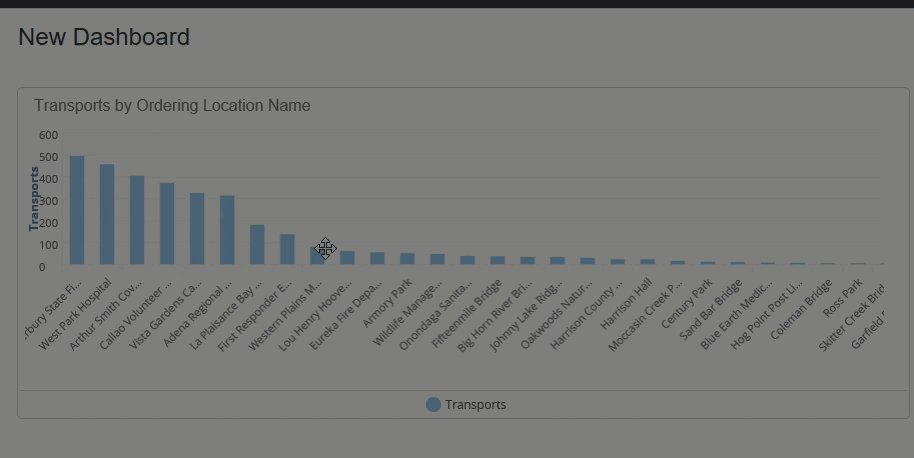Select the tallest bar in the chart
914x458 pixels.
77,210
